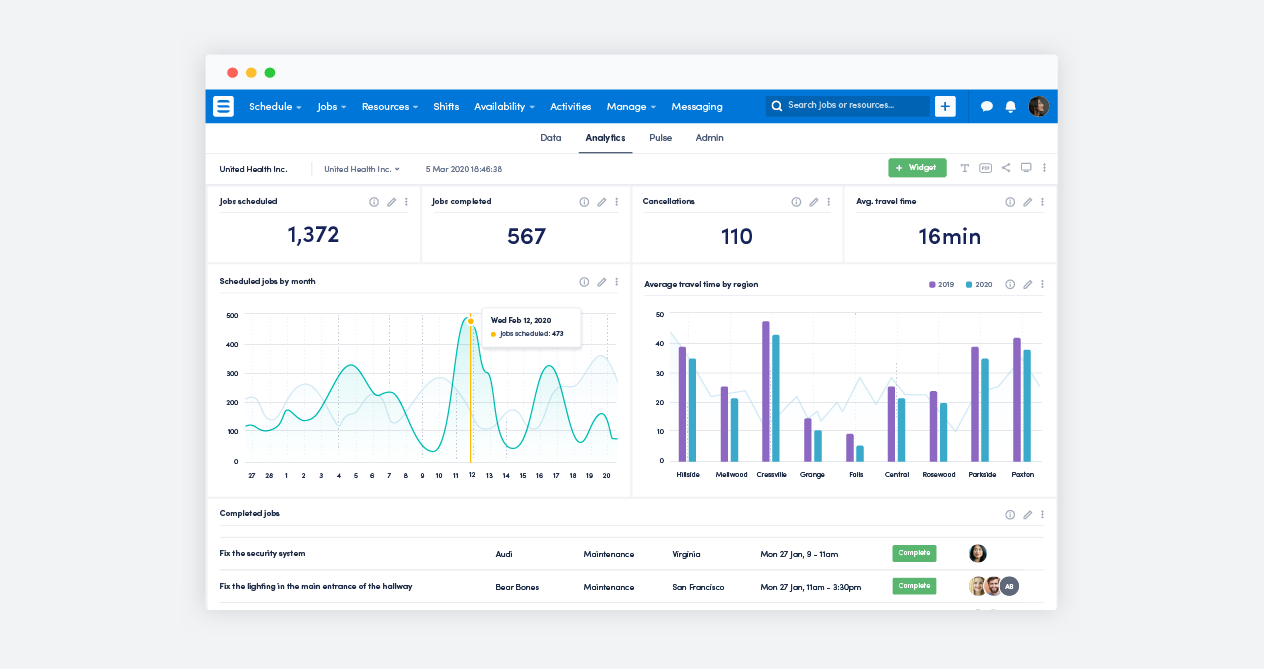The image size is (1264, 669).
Task: Toggle the 2019 legend series
Action: (941, 285)
